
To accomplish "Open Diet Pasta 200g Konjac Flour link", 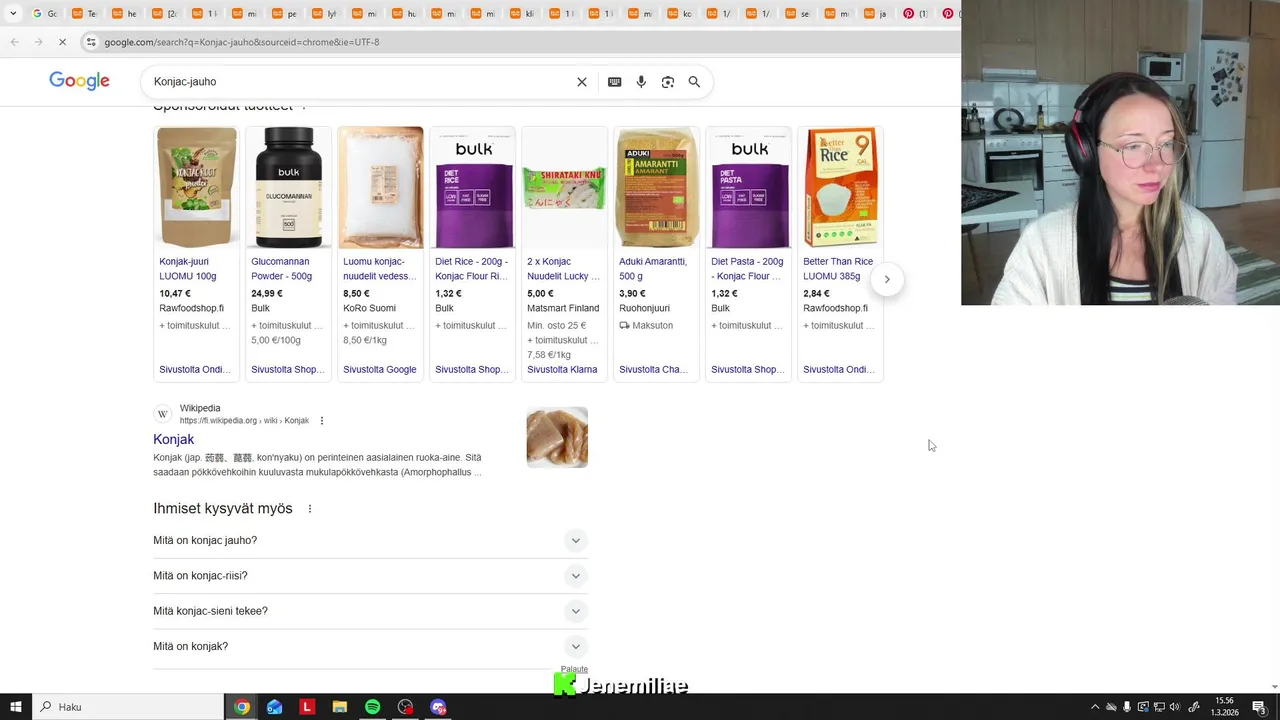I will (747, 269).
